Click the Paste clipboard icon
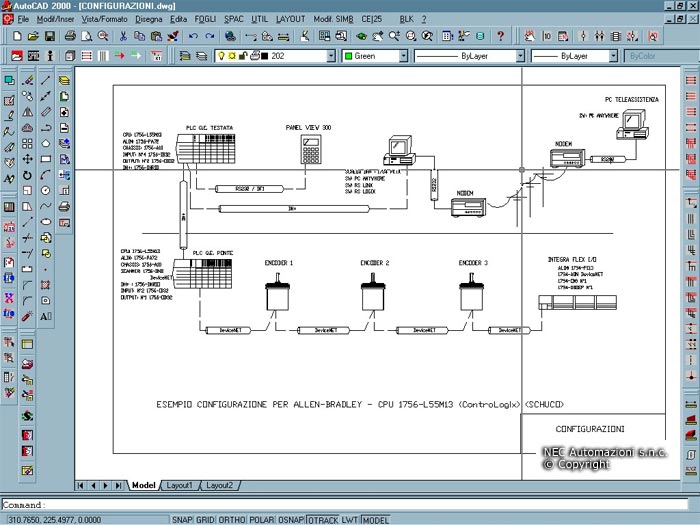The height and width of the screenshot is (525, 700). 156,36
